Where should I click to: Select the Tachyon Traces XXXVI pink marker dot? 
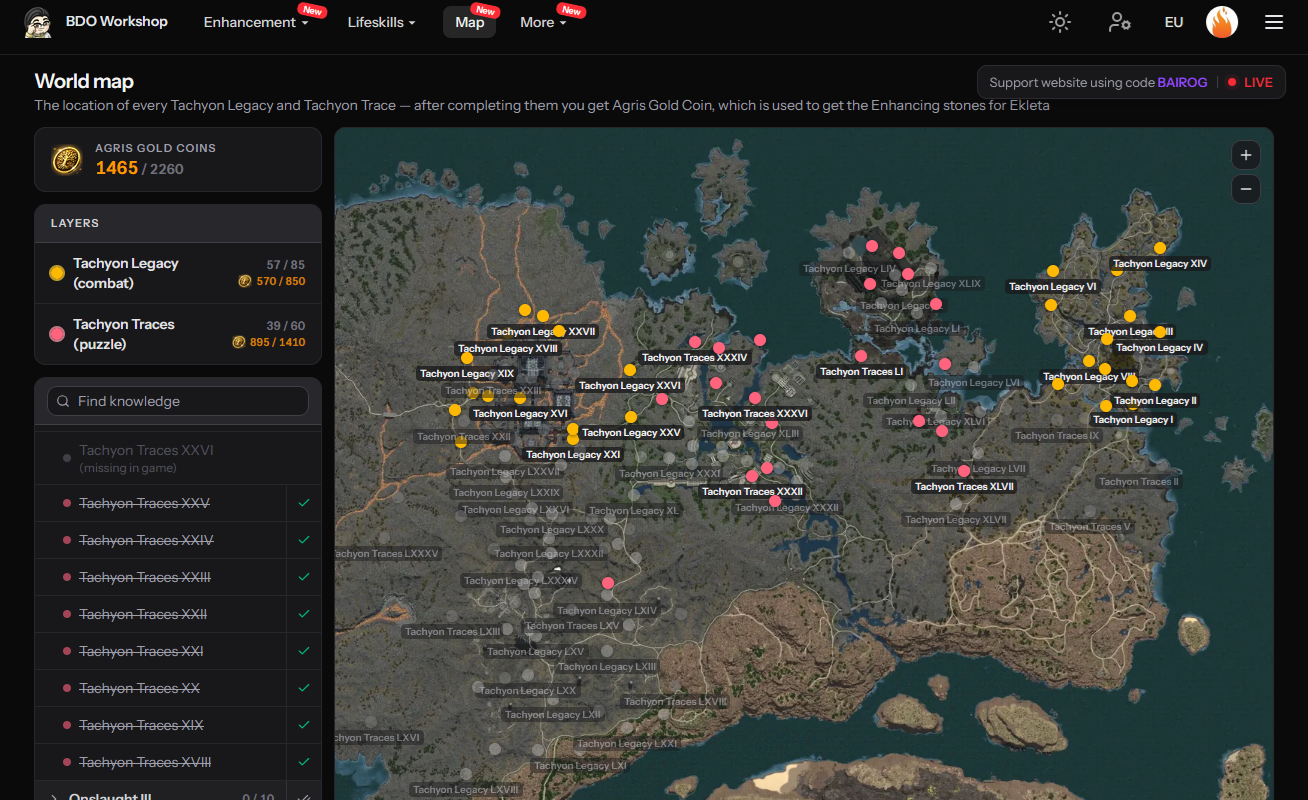coord(755,398)
